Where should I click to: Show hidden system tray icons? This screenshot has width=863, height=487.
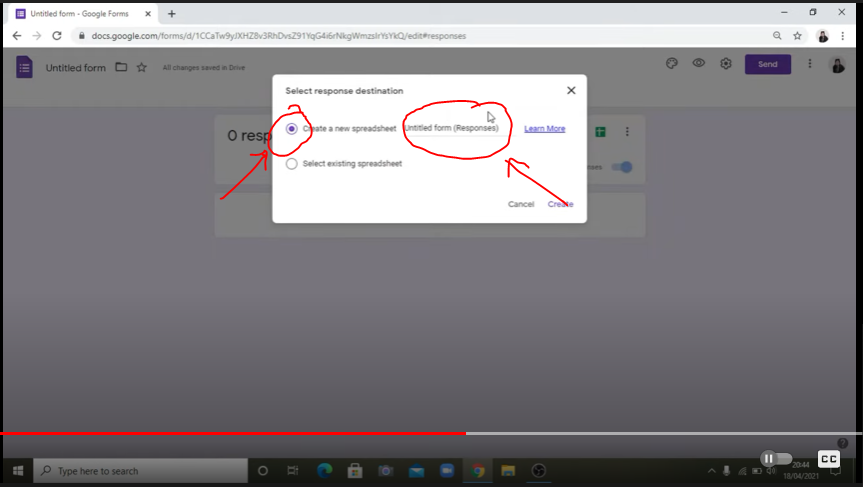click(712, 471)
